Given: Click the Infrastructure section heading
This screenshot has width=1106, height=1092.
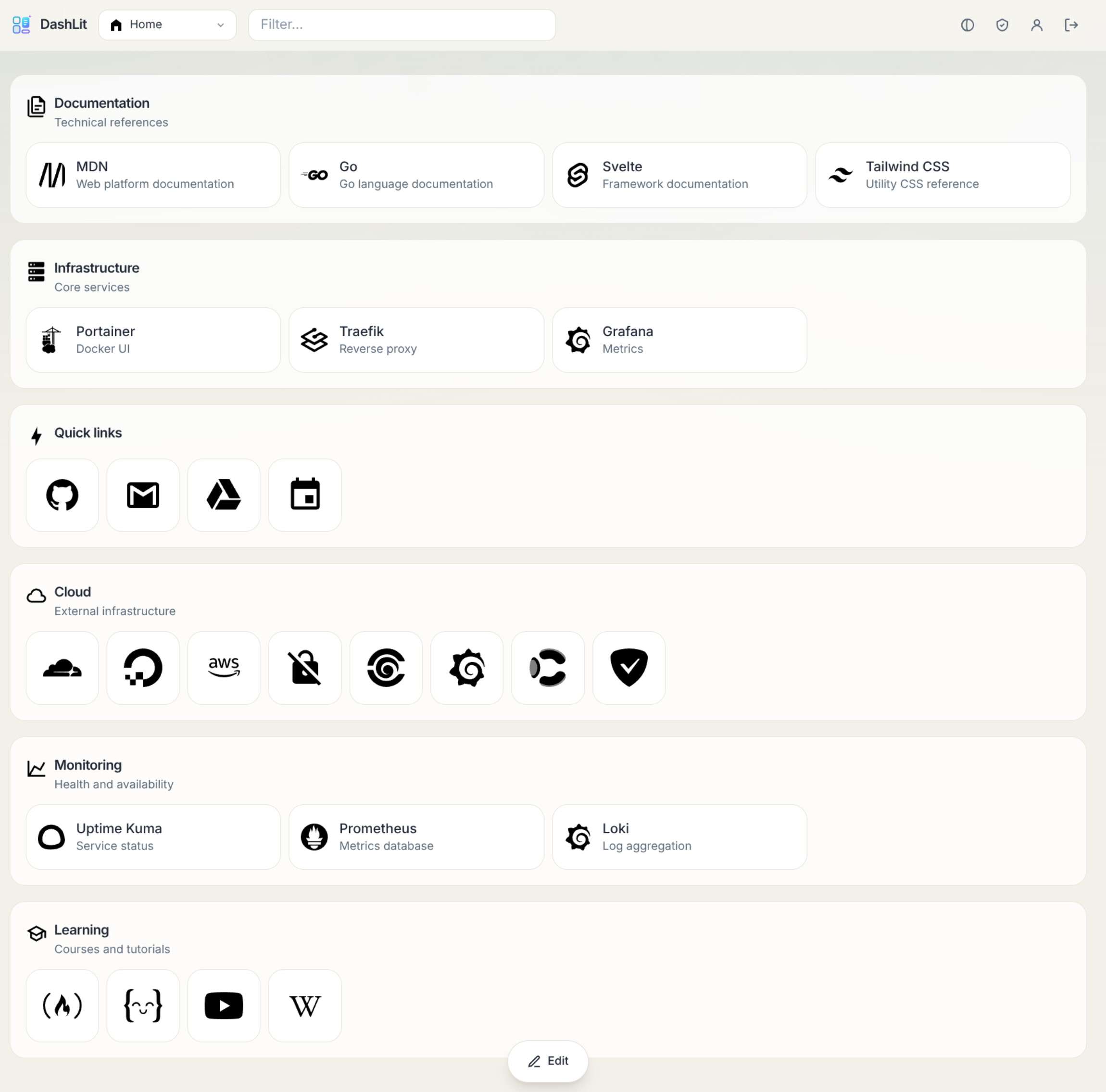Looking at the screenshot, I should pyautogui.click(x=97, y=268).
